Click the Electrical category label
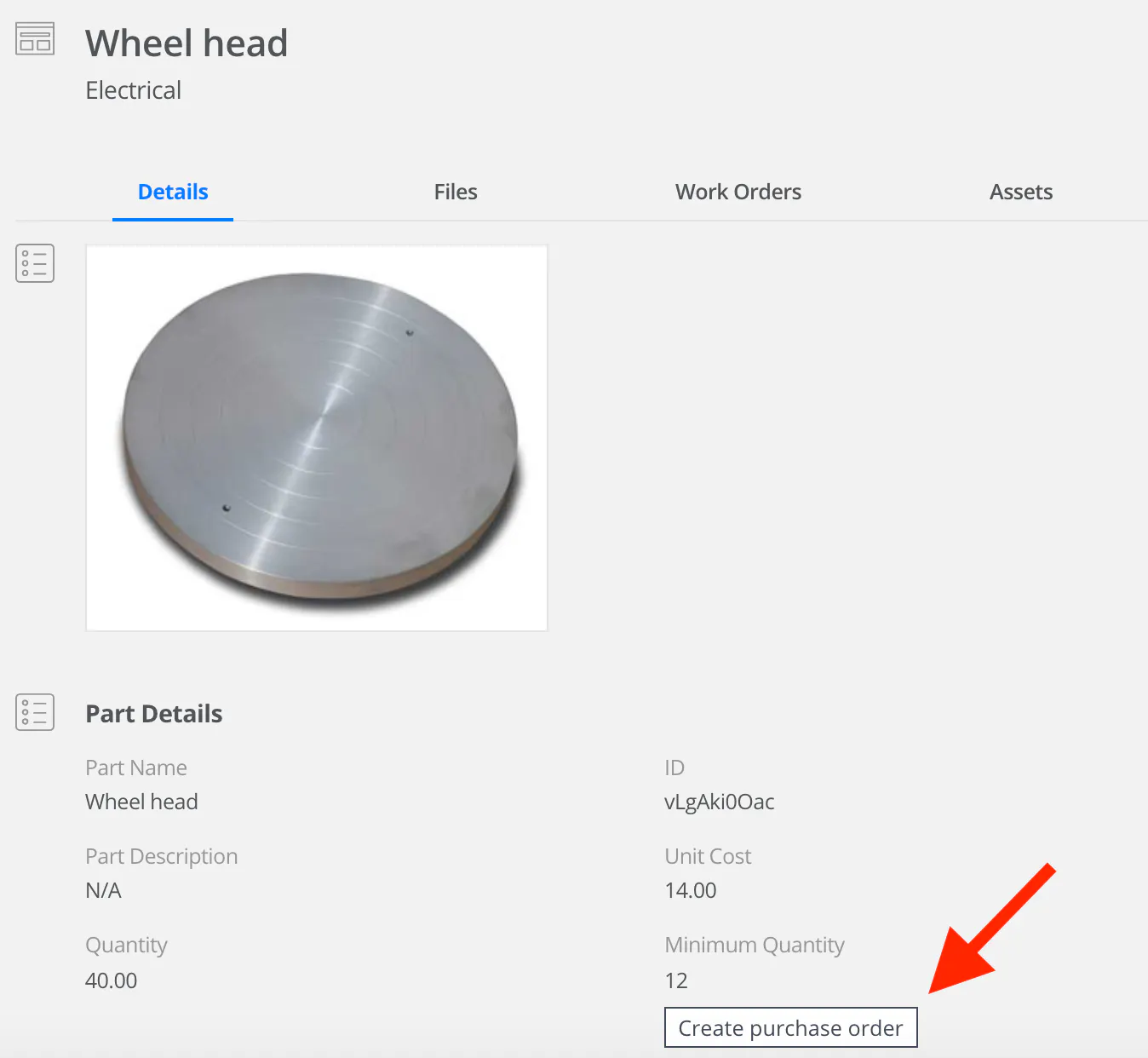1148x1058 pixels. 133,90
